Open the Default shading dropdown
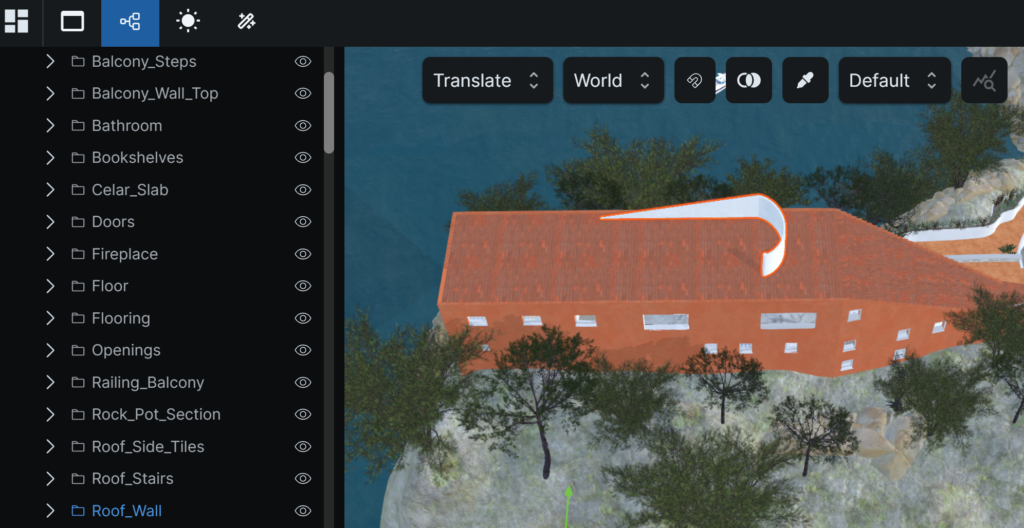This screenshot has width=1024, height=528. pos(894,80)
